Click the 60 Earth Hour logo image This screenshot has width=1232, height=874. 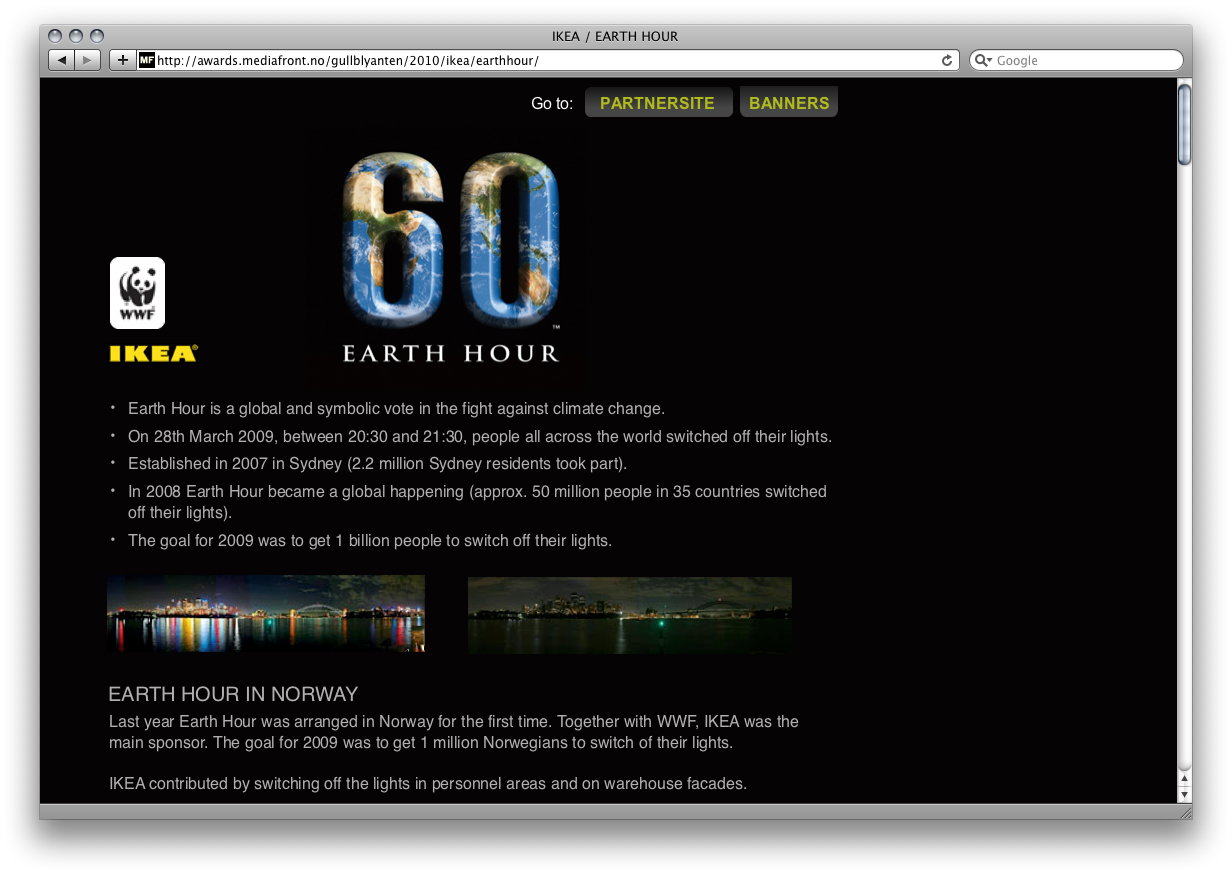pyautogui.click(x=450, y=257)
